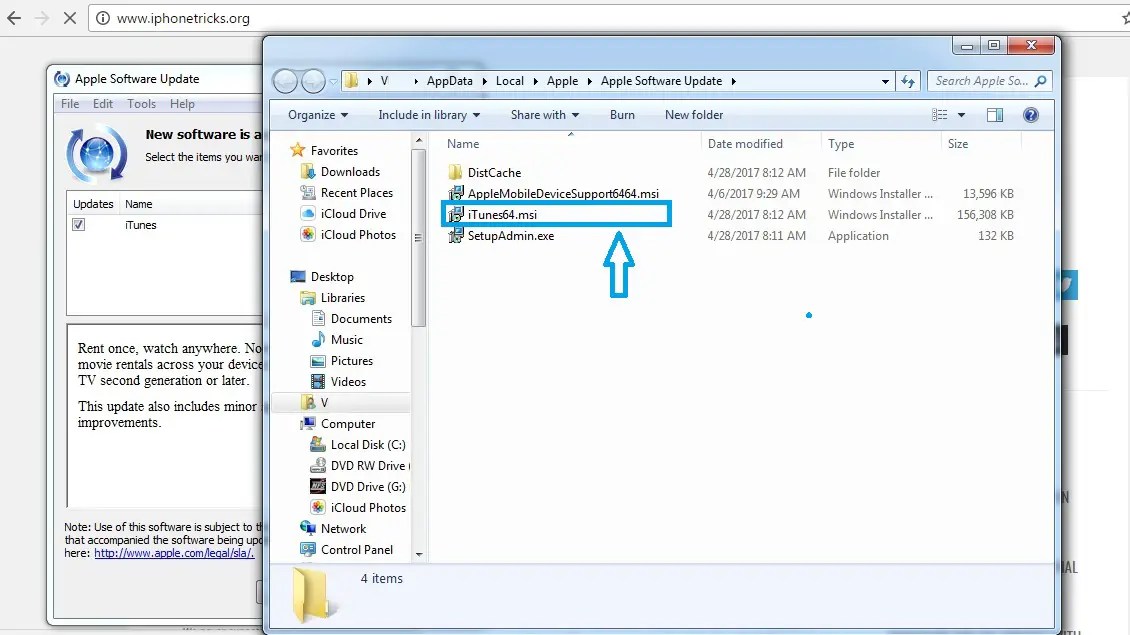The image size is (1130, 635).
Task: Click the navigation pane scroll down arrow
Action: [419, 554]
